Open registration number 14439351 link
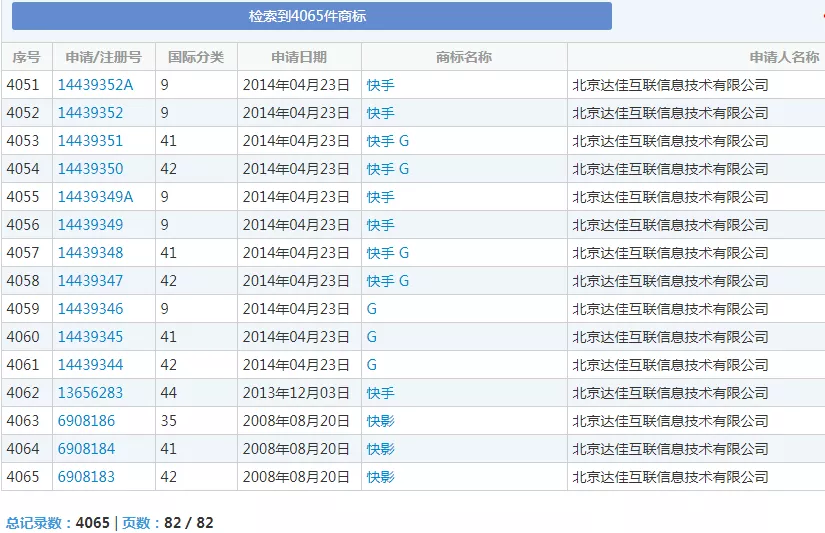825x533 pixels. (90, 140)
